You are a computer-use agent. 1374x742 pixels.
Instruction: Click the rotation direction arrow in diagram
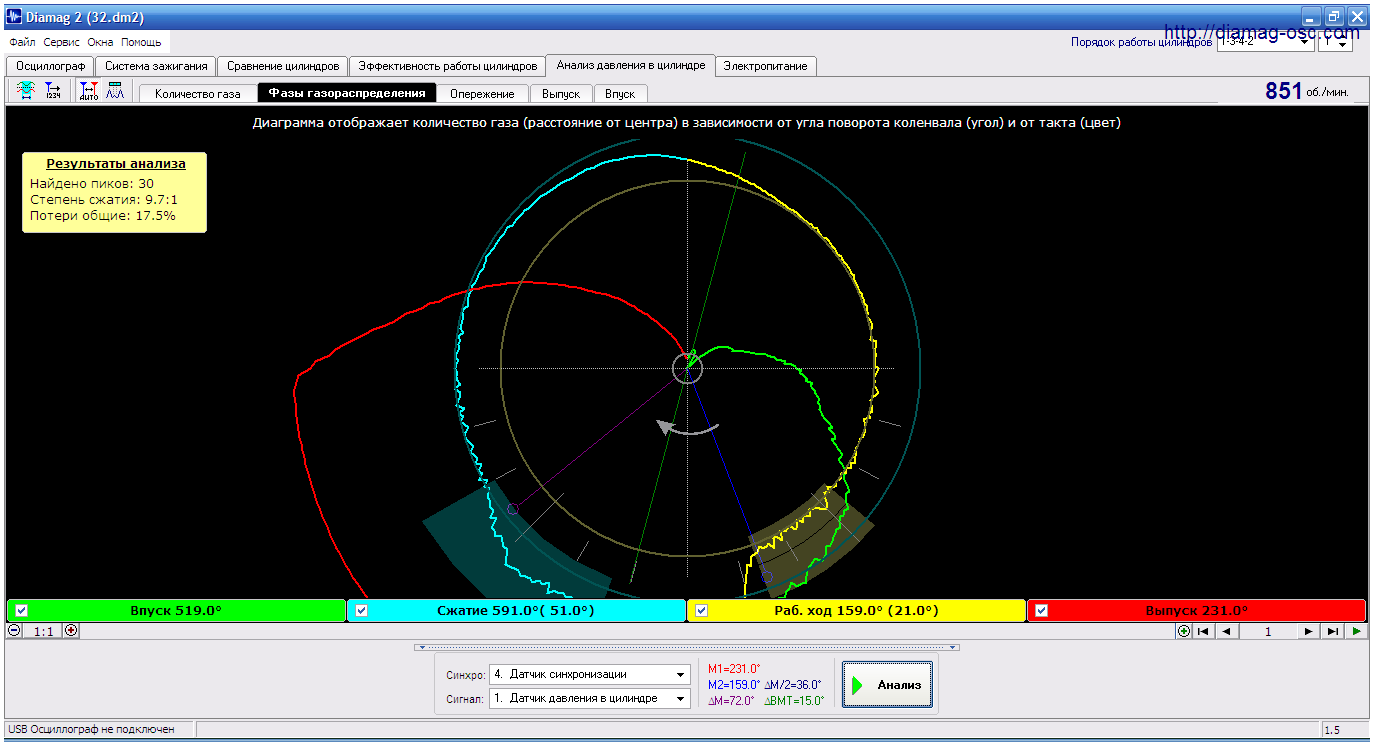coord(688,427)
